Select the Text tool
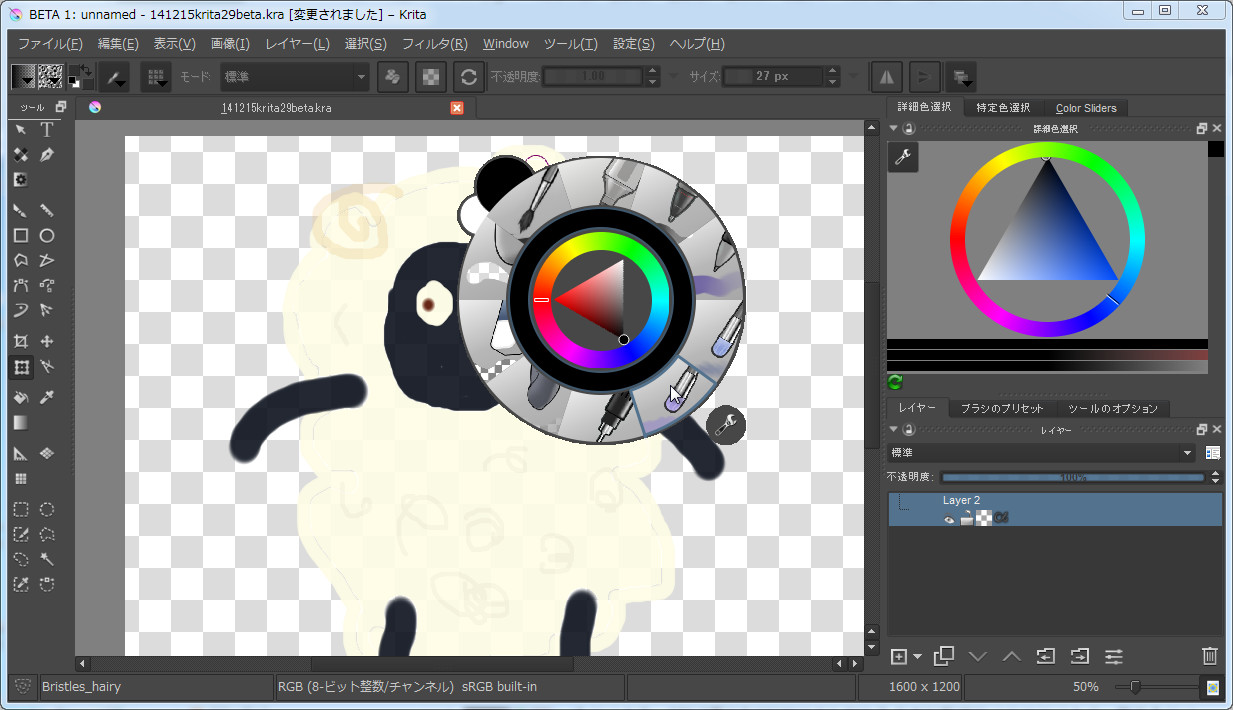This screenshot has width=1233, height=710. (x=46, y=129)
